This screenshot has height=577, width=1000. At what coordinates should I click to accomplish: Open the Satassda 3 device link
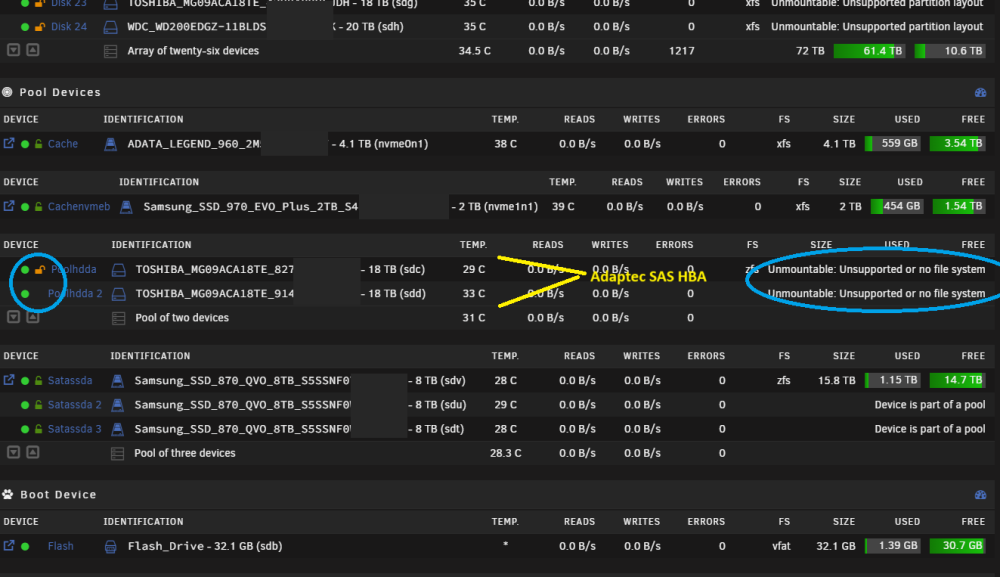pos(75,429)
